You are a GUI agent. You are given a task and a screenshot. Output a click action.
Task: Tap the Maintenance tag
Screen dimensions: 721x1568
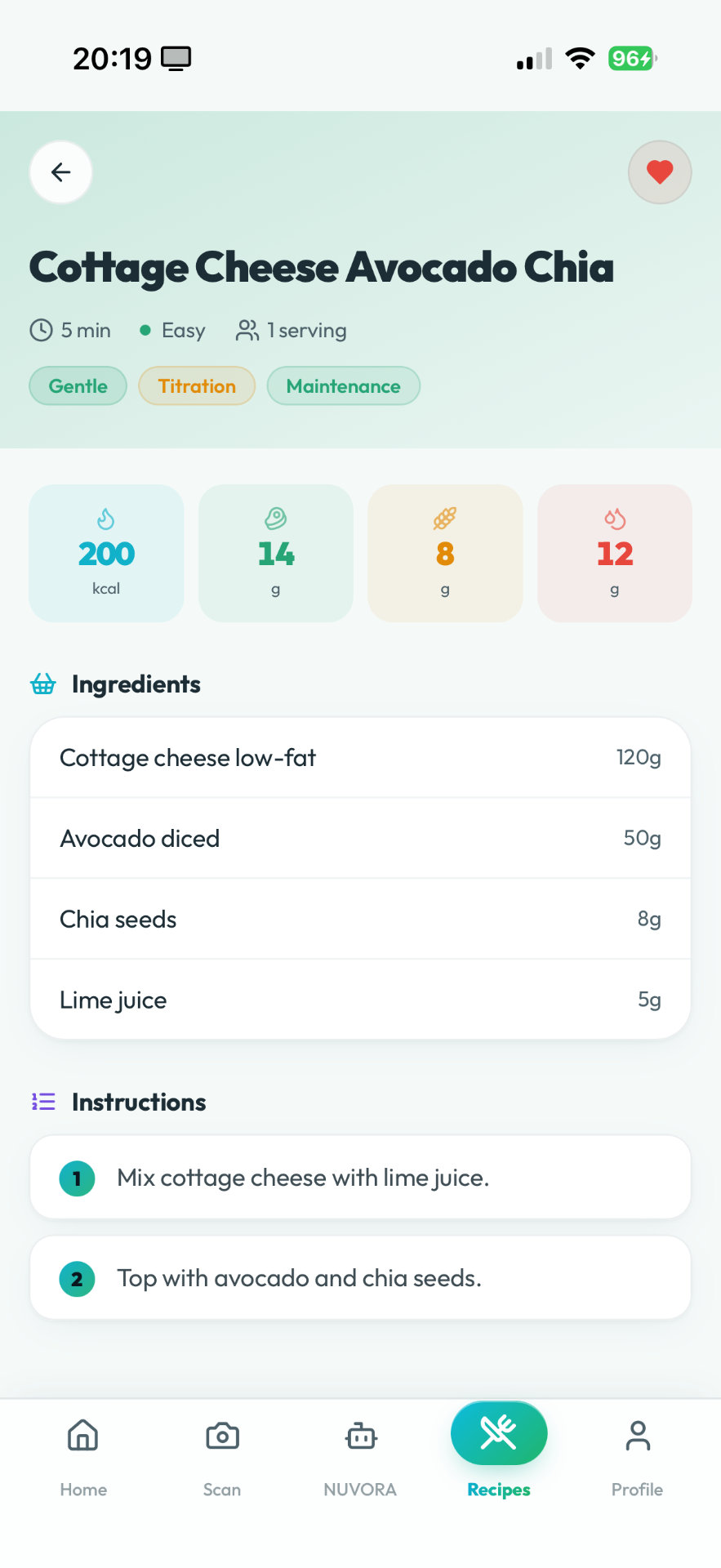(344, 386)
